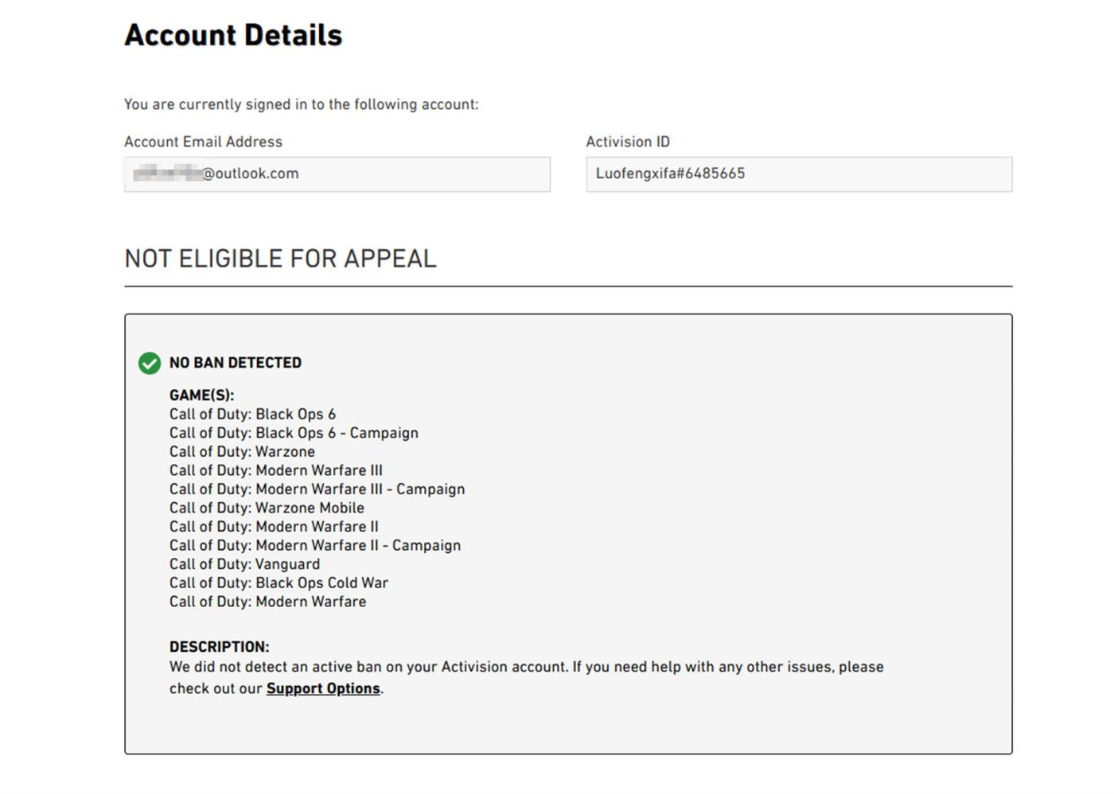Select Call of Duty: Black Ops 6 entry
Screen dimensions: 1114x794
point(252,414)
